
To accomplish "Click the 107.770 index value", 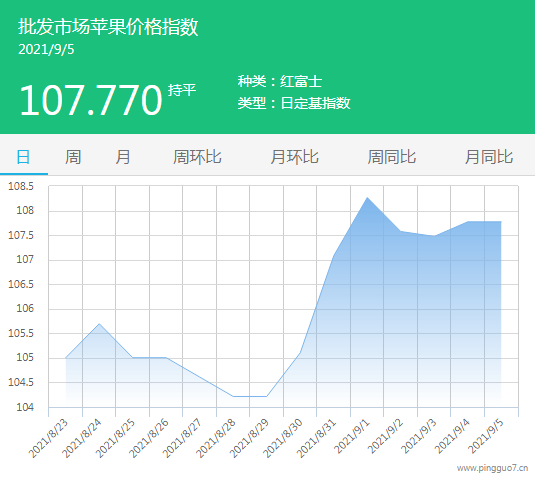I will 91,100.
